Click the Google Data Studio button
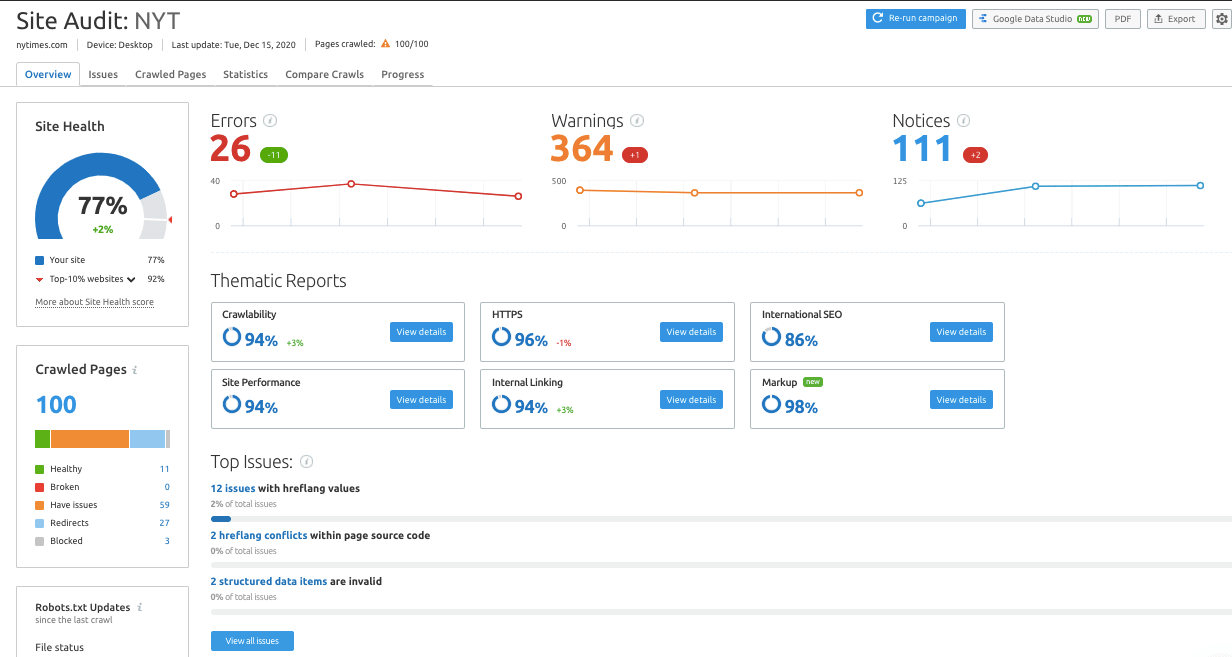1232x657 pixels. pos(1035,18)
